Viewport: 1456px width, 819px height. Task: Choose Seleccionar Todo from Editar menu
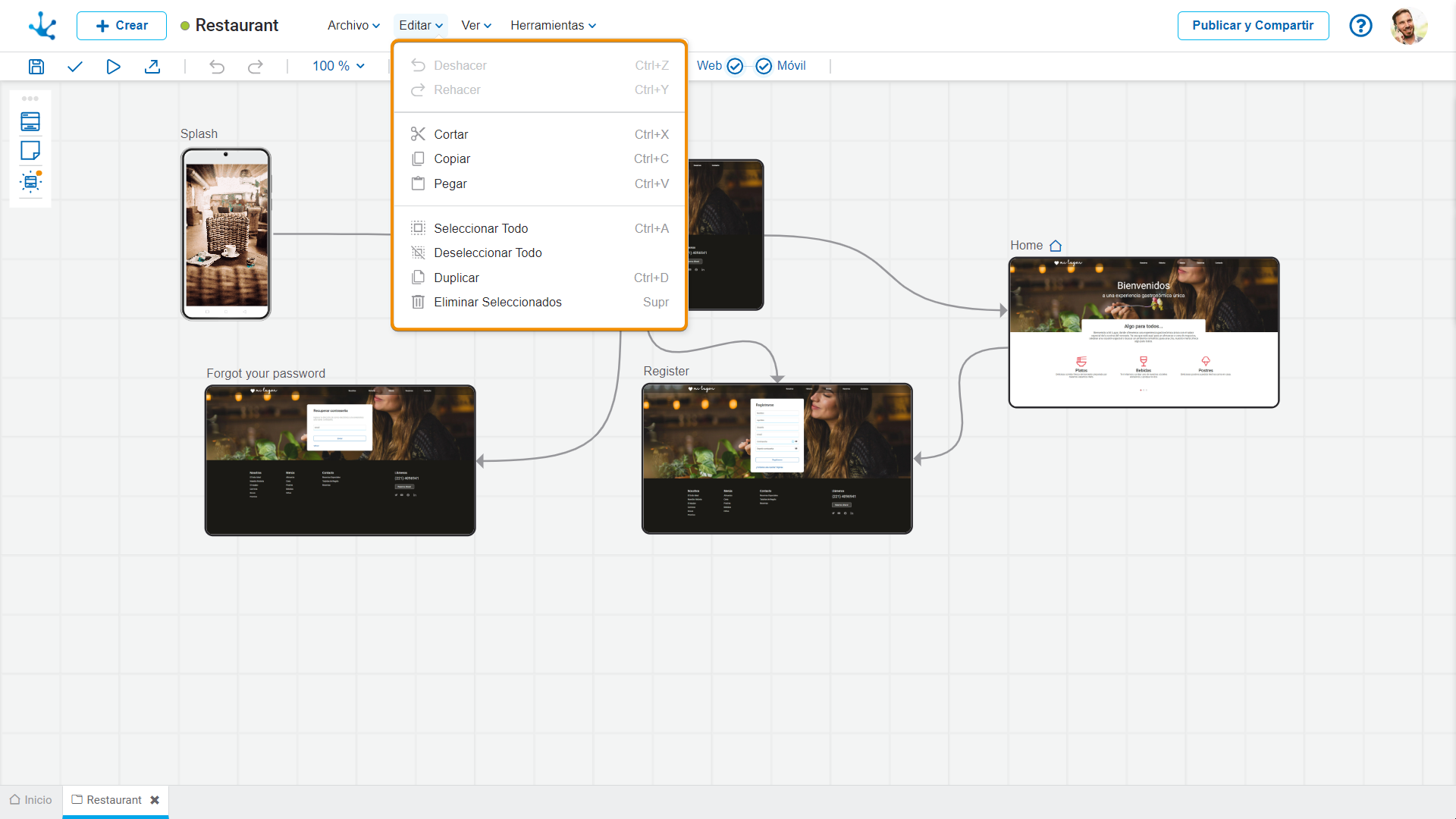(x=481, y=228)
